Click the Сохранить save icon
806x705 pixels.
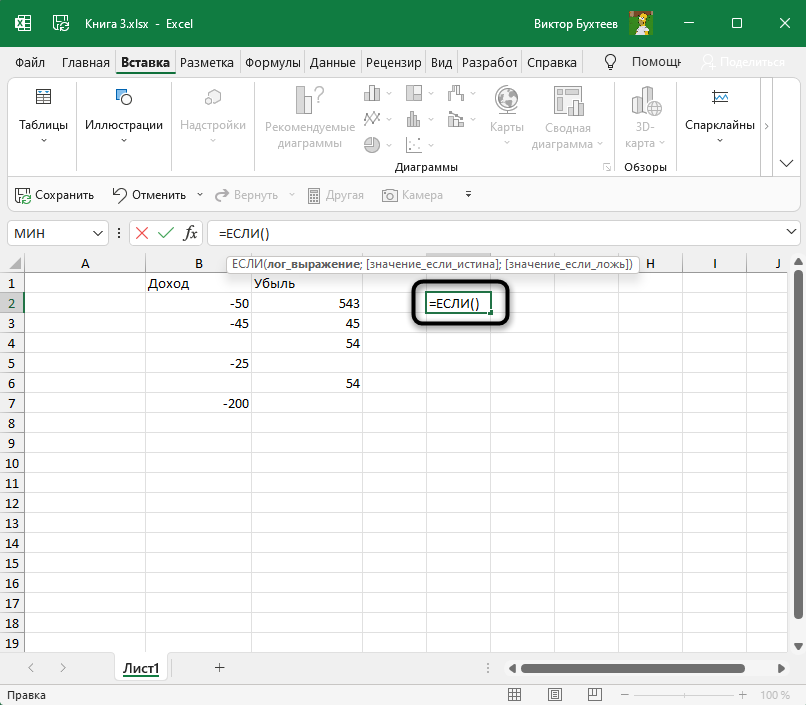23,195
